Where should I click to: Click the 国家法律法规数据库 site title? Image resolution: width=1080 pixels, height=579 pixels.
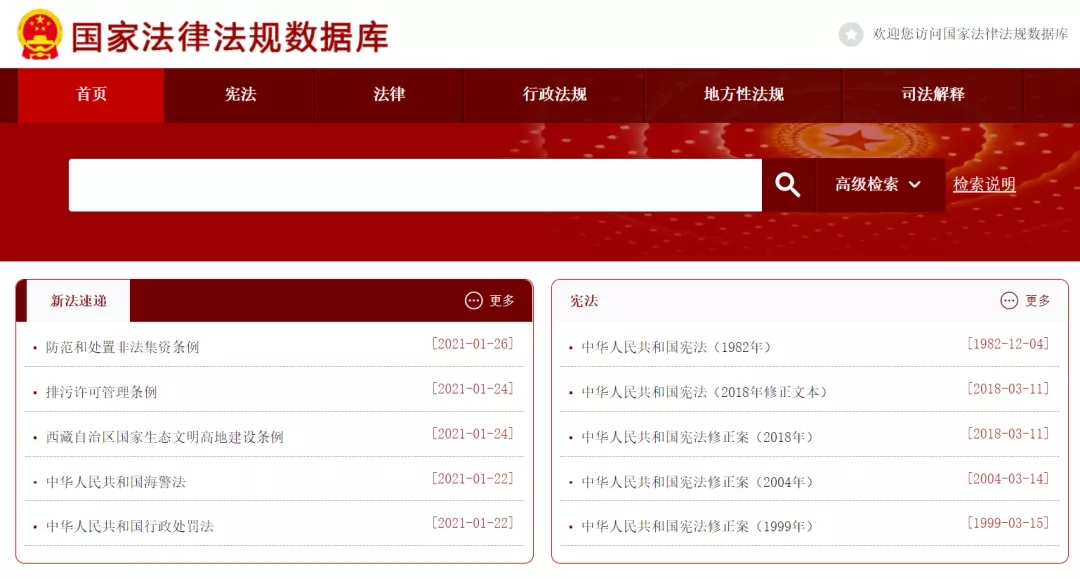pyautogui.click(x=230, y=37)
